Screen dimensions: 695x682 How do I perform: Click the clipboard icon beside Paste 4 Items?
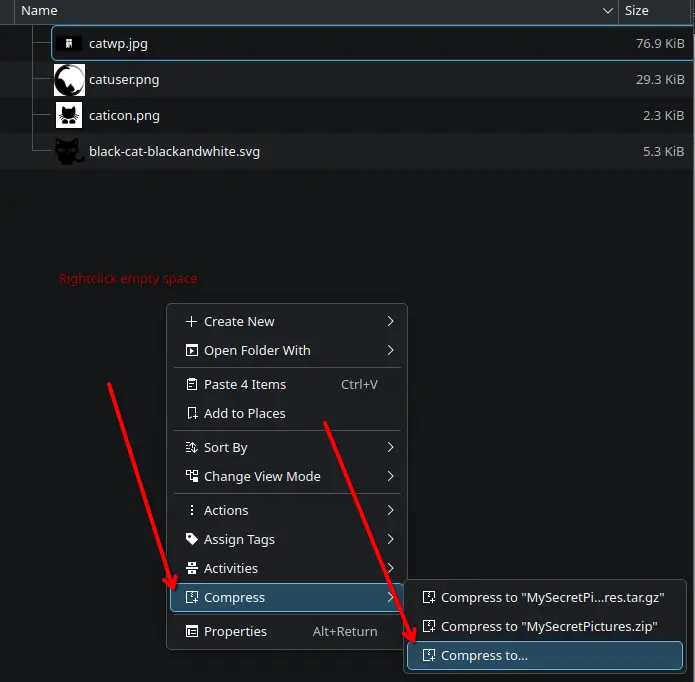tap(190, 385)
